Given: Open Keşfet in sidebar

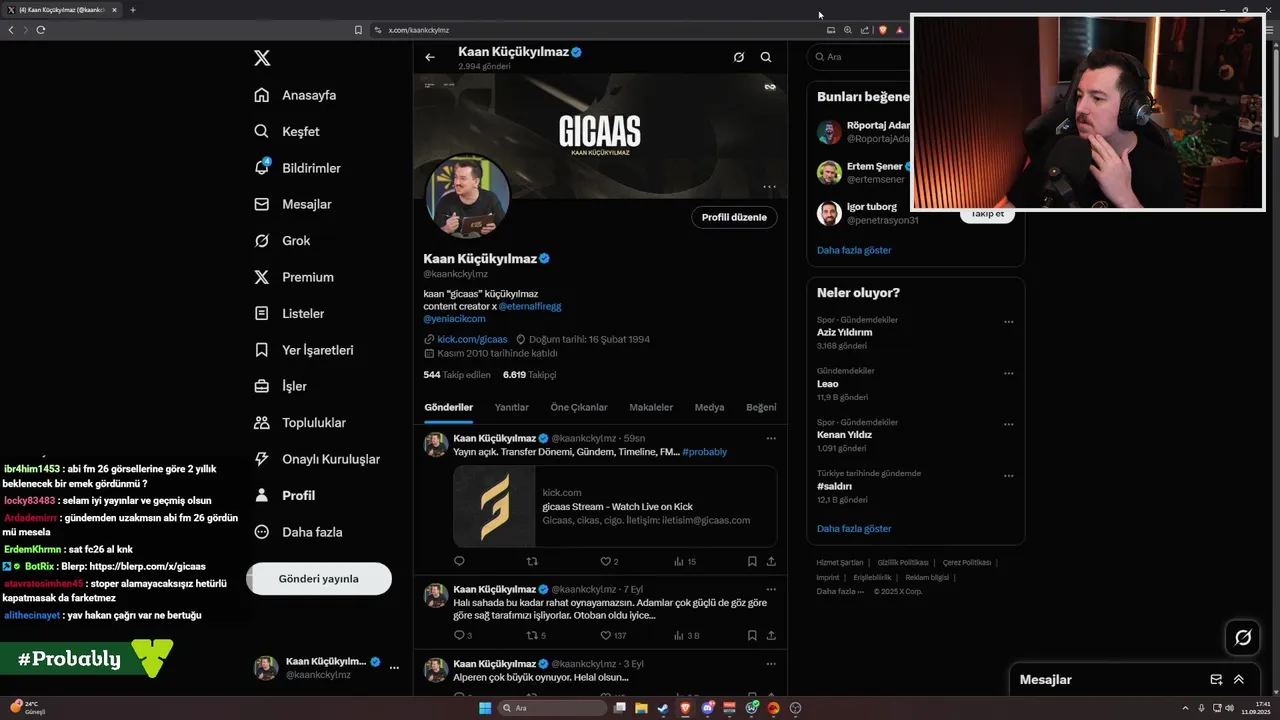Looking at the screenshot, I should 287,131.
